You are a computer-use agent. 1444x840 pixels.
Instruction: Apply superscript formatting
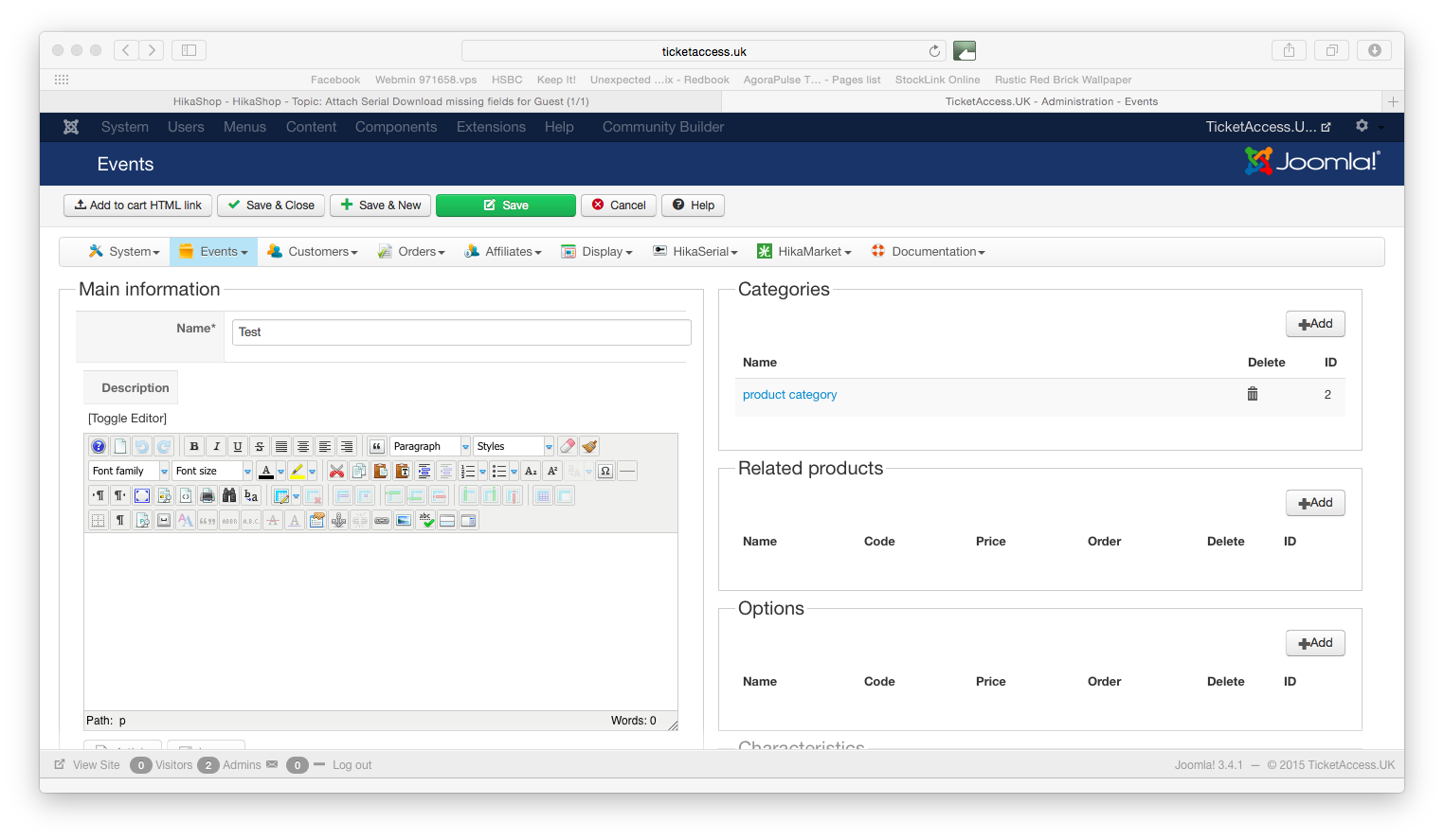[x=552, y=471]
